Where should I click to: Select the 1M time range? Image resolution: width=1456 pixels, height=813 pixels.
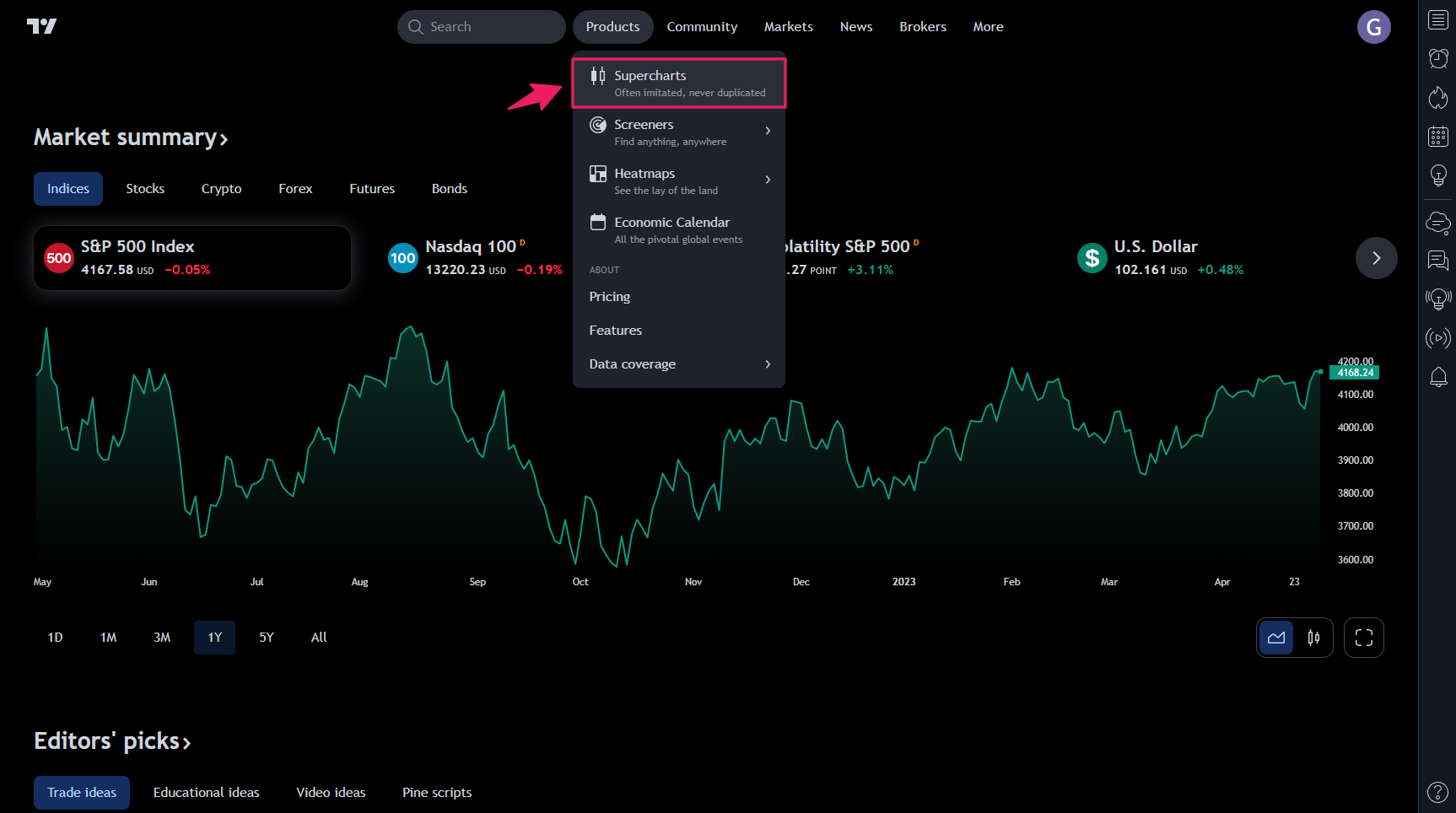(x=108, y=638)
